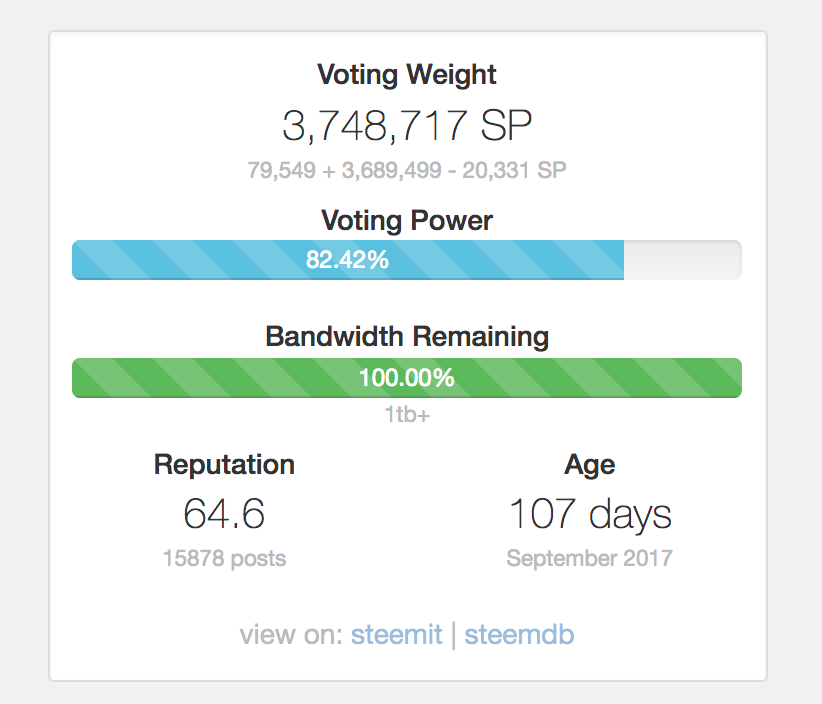The height and width of the screenshot is (704, 822).
Task: Click the 107 days age value
Action: pos(590,514)
